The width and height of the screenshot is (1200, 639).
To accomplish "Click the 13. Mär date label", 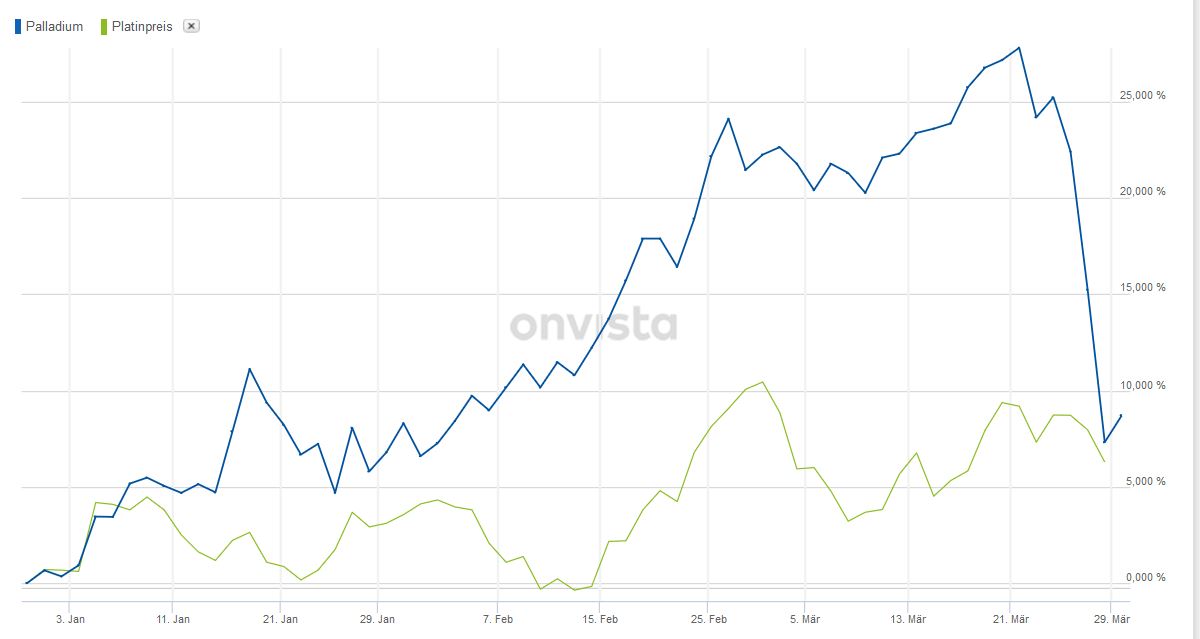I will pos(908,620).
